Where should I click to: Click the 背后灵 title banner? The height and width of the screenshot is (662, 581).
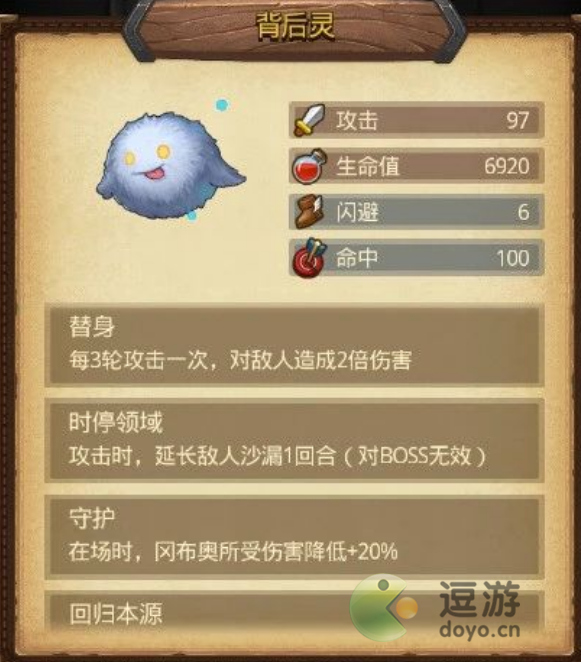[295, 26]
